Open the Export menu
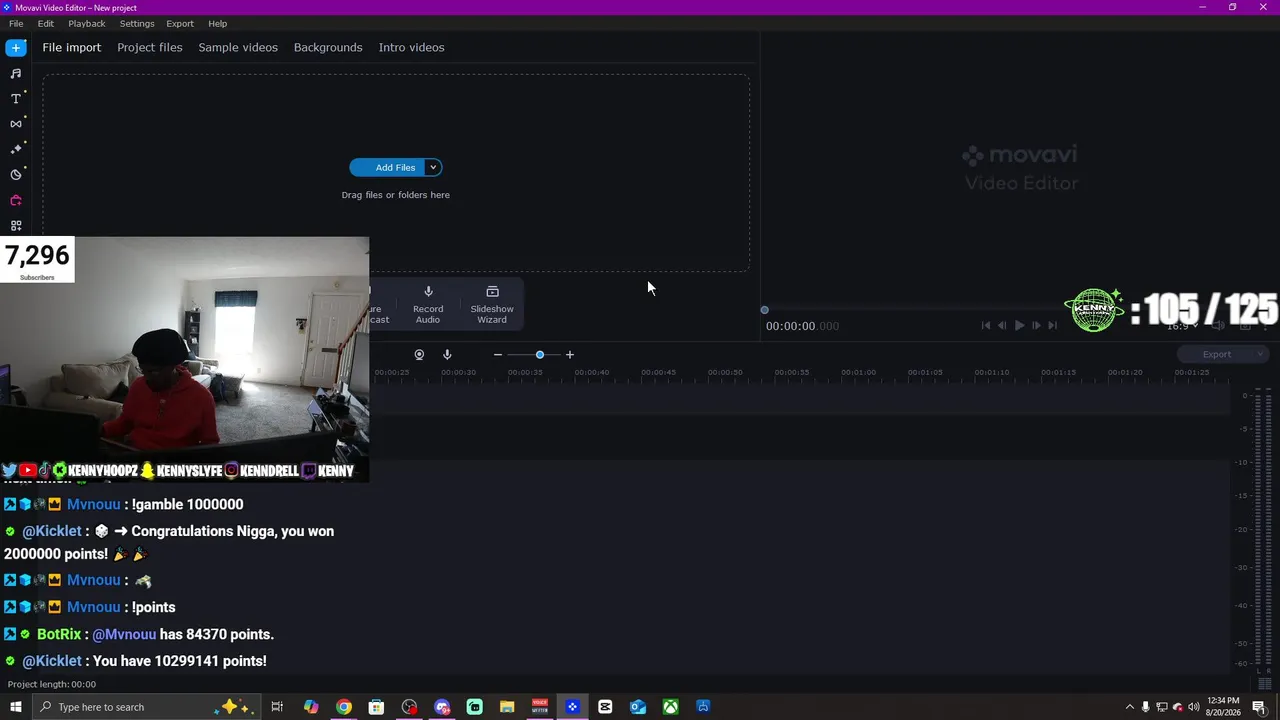This screenshot has width=1280, height=720. tap(180, 24)
